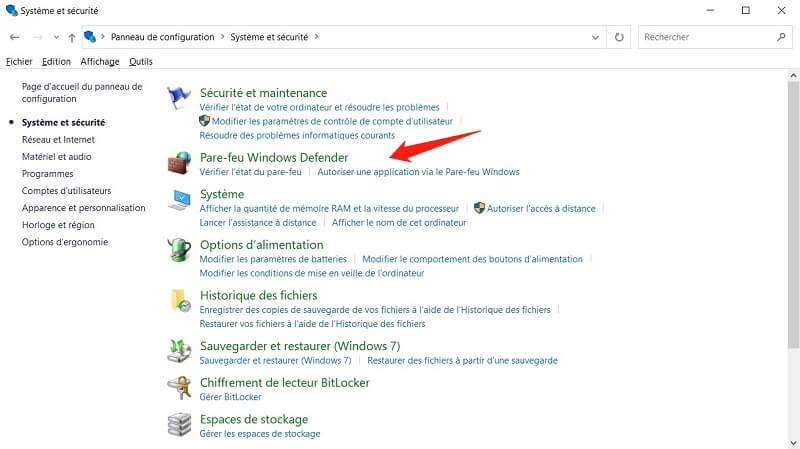Open Horloge et région category
The width and height of the screenshot is (800, 449).
(x=58, y=225)
